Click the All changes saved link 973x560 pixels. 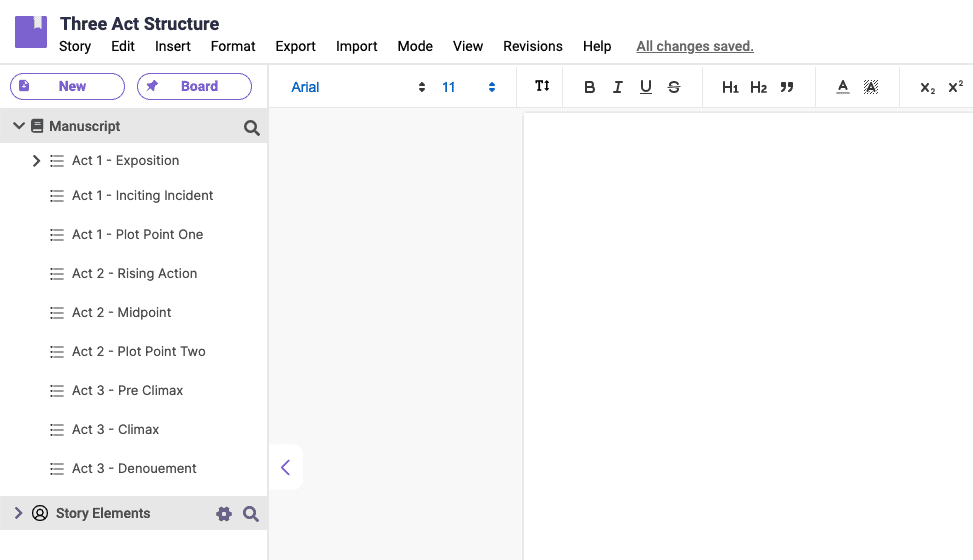tap(695, 47)
